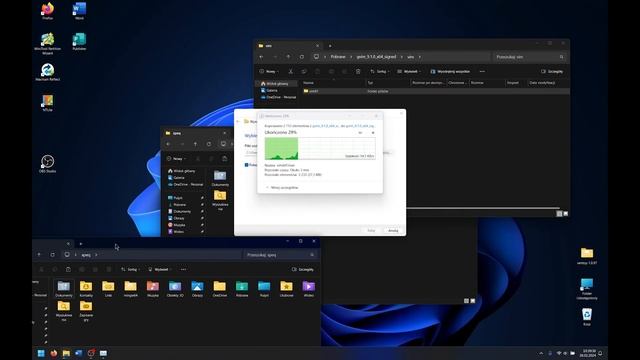Screen dimensions: 640x360
Task: Click the cut scissors icon in win window
Action: coord(291,71)
